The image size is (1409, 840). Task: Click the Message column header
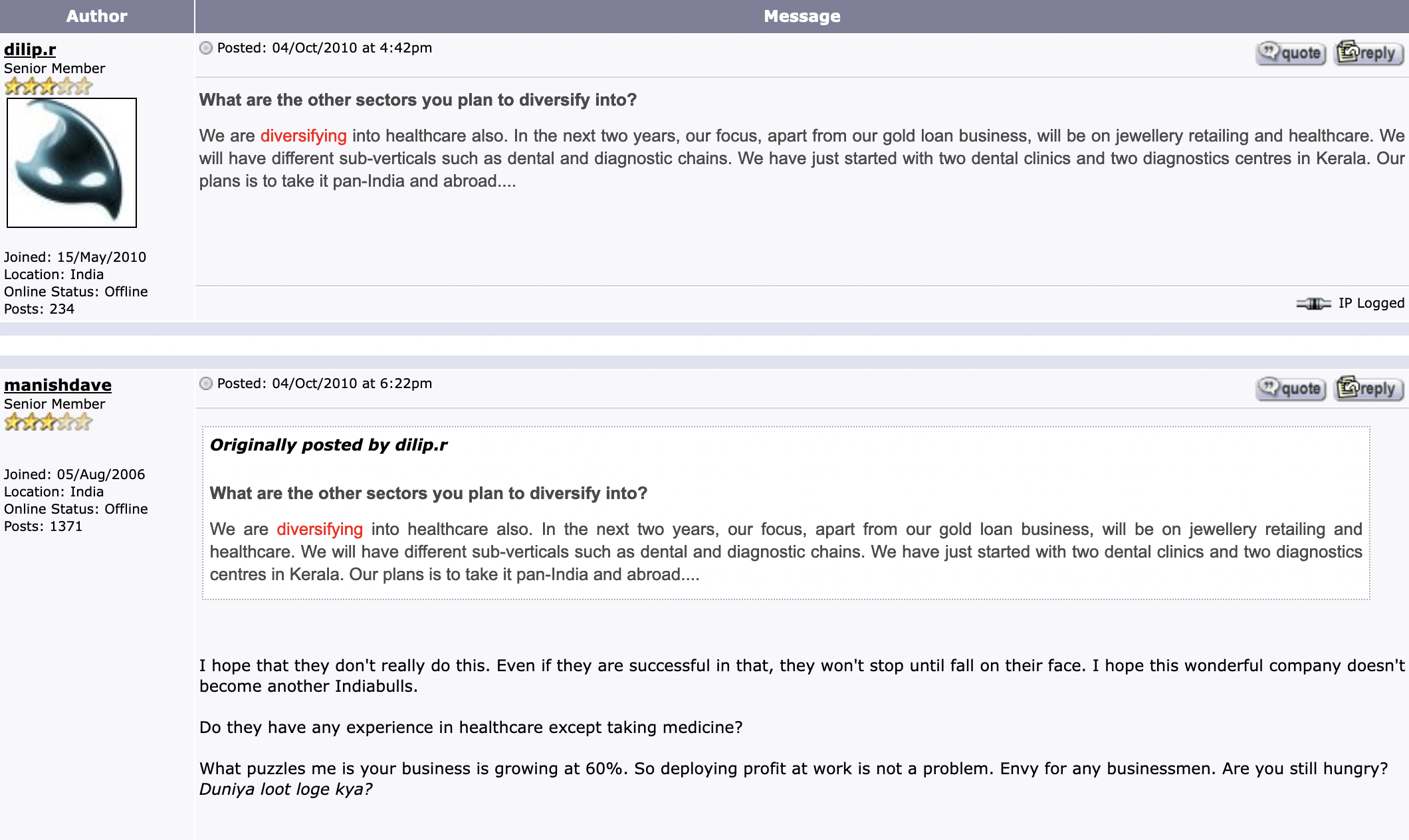(x=802, y=16)
